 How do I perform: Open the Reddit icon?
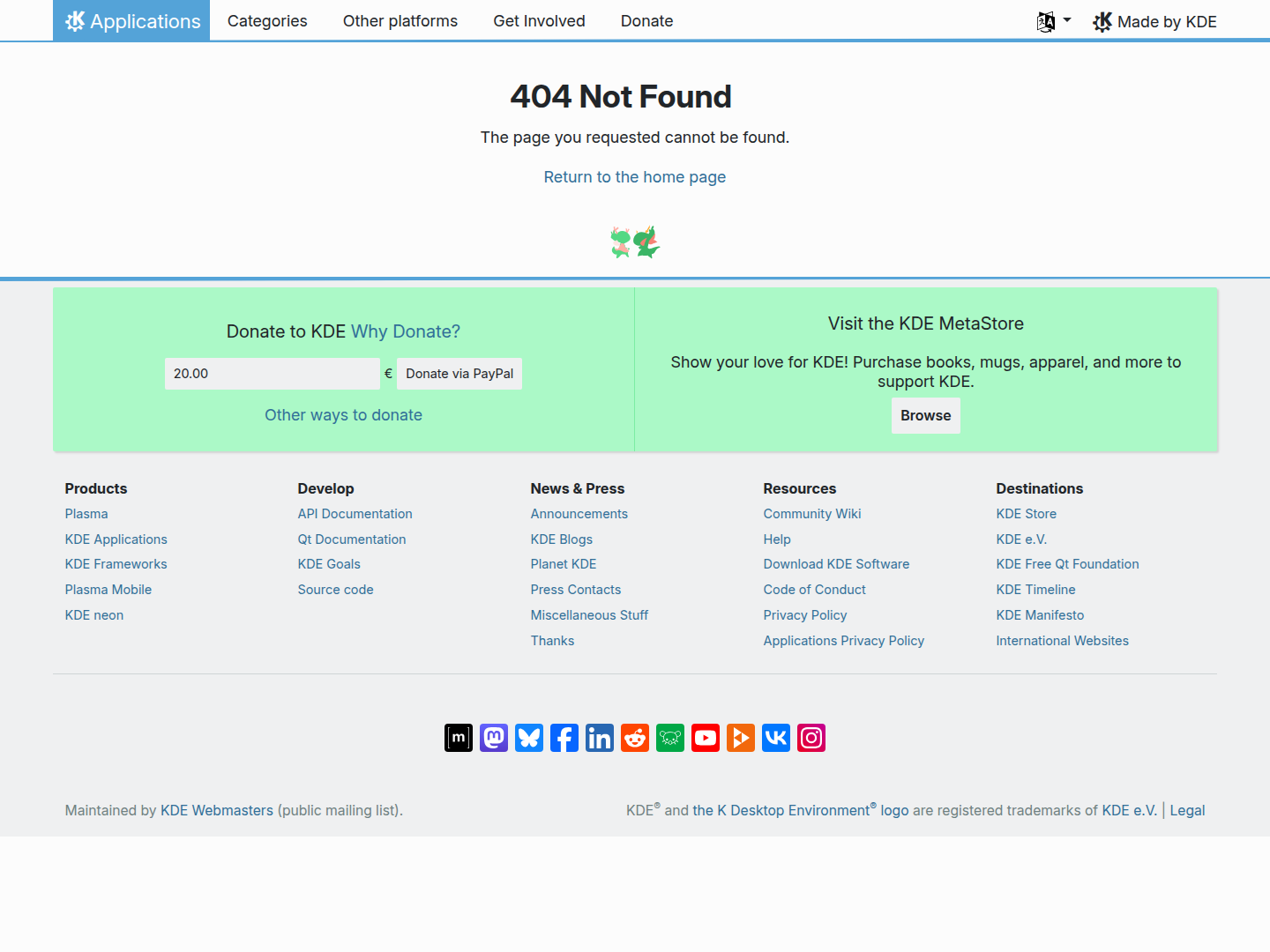[x=635, y=738]
